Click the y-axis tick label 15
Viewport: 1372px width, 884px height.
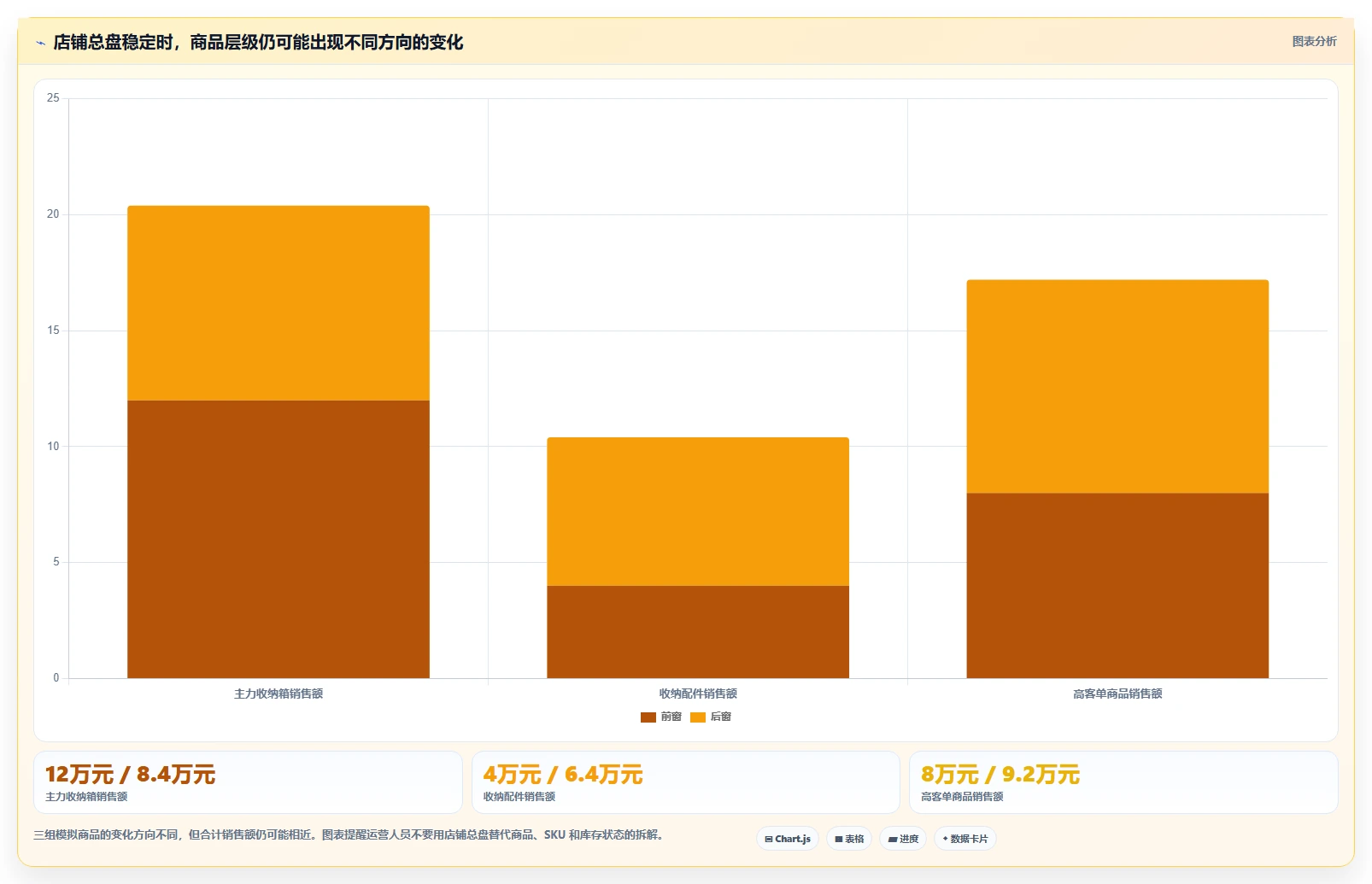coord(53,331)
